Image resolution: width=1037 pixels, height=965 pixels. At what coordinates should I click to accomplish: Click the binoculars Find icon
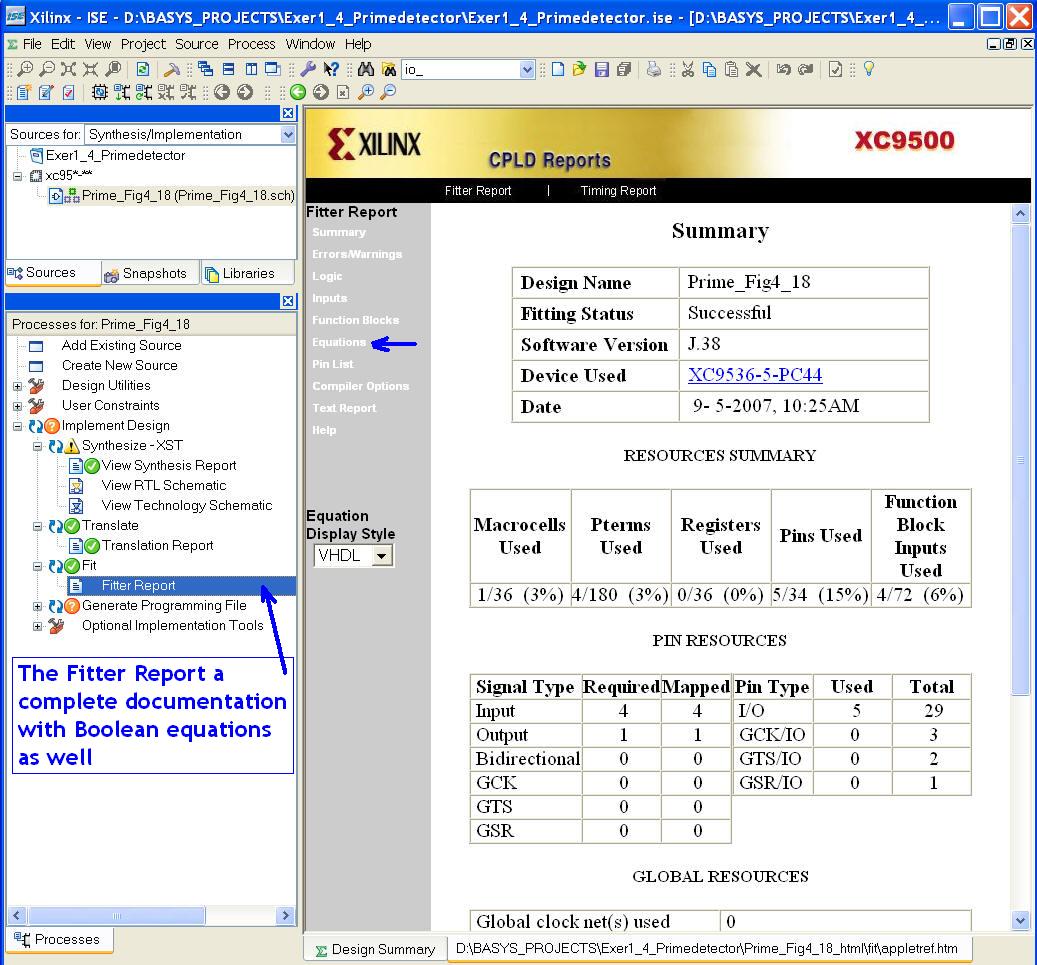[366, 69]
